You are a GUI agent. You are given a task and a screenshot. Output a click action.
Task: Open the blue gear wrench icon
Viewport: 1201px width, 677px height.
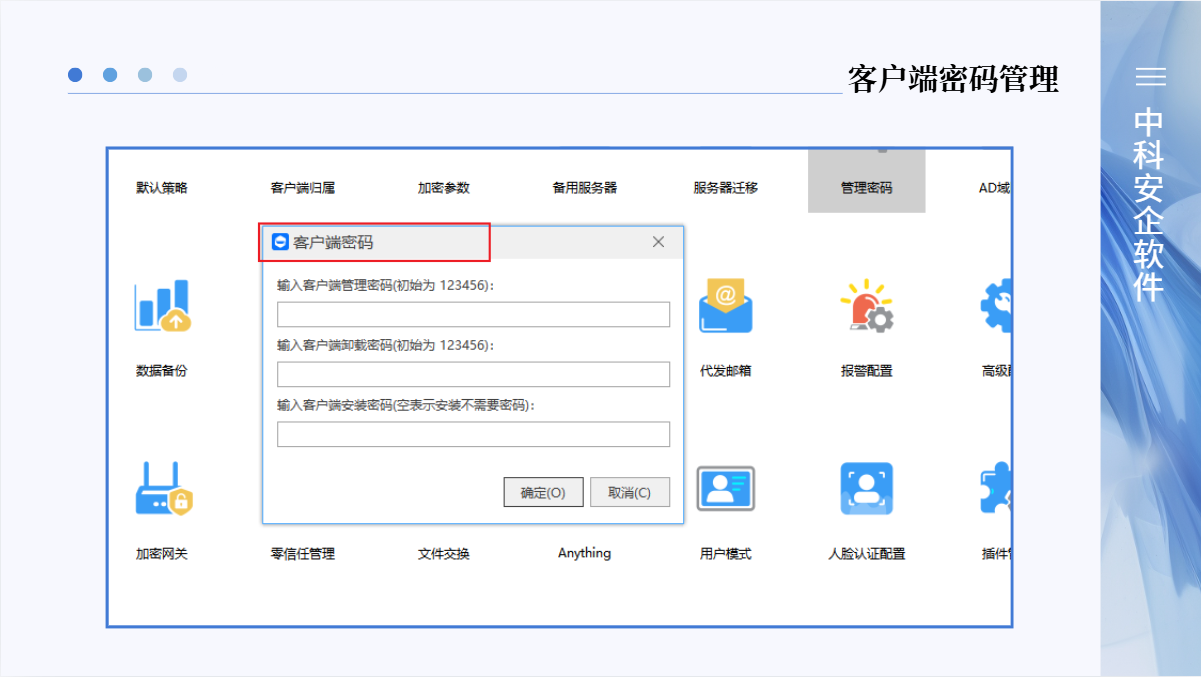(996, 306)
